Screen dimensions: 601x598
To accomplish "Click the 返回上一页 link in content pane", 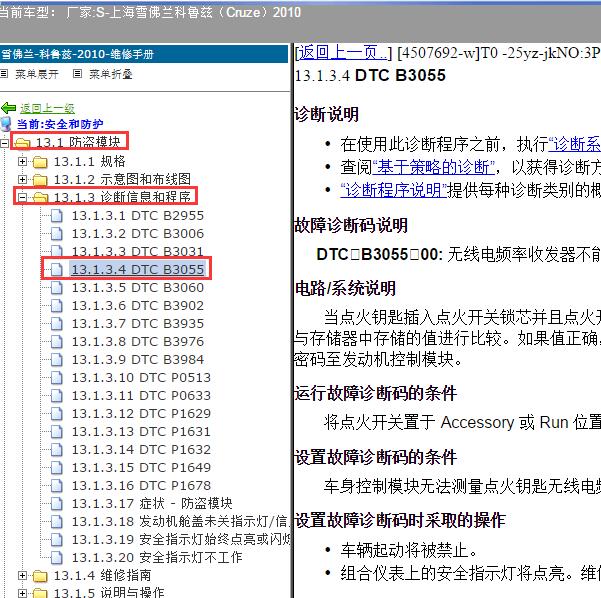I will click(x=343, y=53).
